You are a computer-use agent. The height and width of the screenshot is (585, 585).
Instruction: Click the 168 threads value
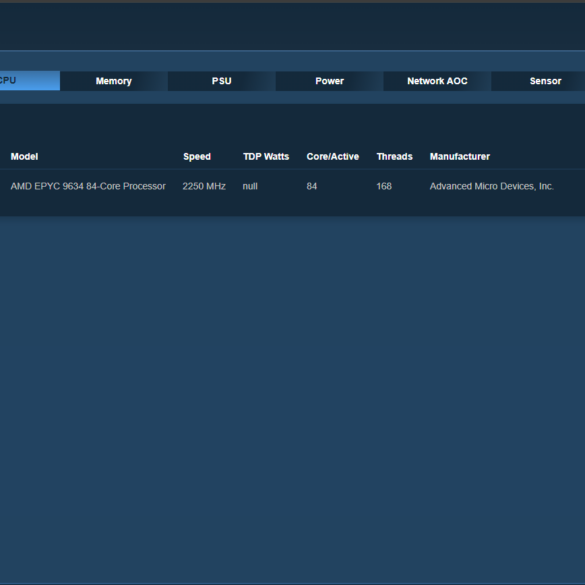pyautogui.click(x=384, y=186)
